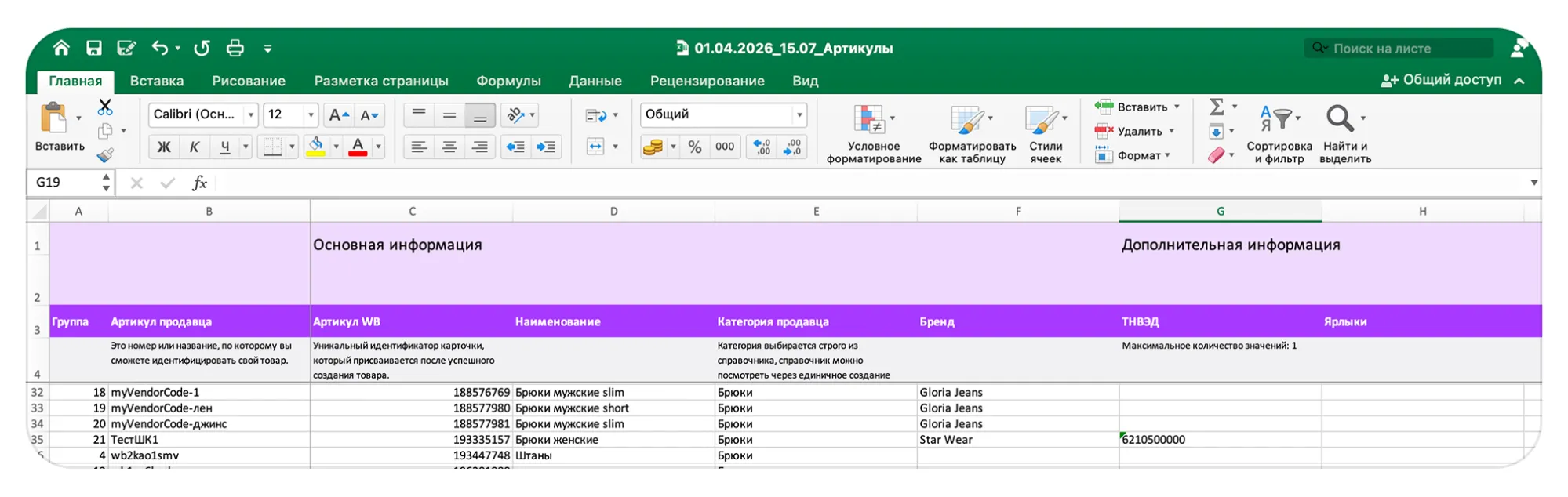Apply currency format with the coins icon
This screenshot has width=1568, height=497.
tap(653, 147)
